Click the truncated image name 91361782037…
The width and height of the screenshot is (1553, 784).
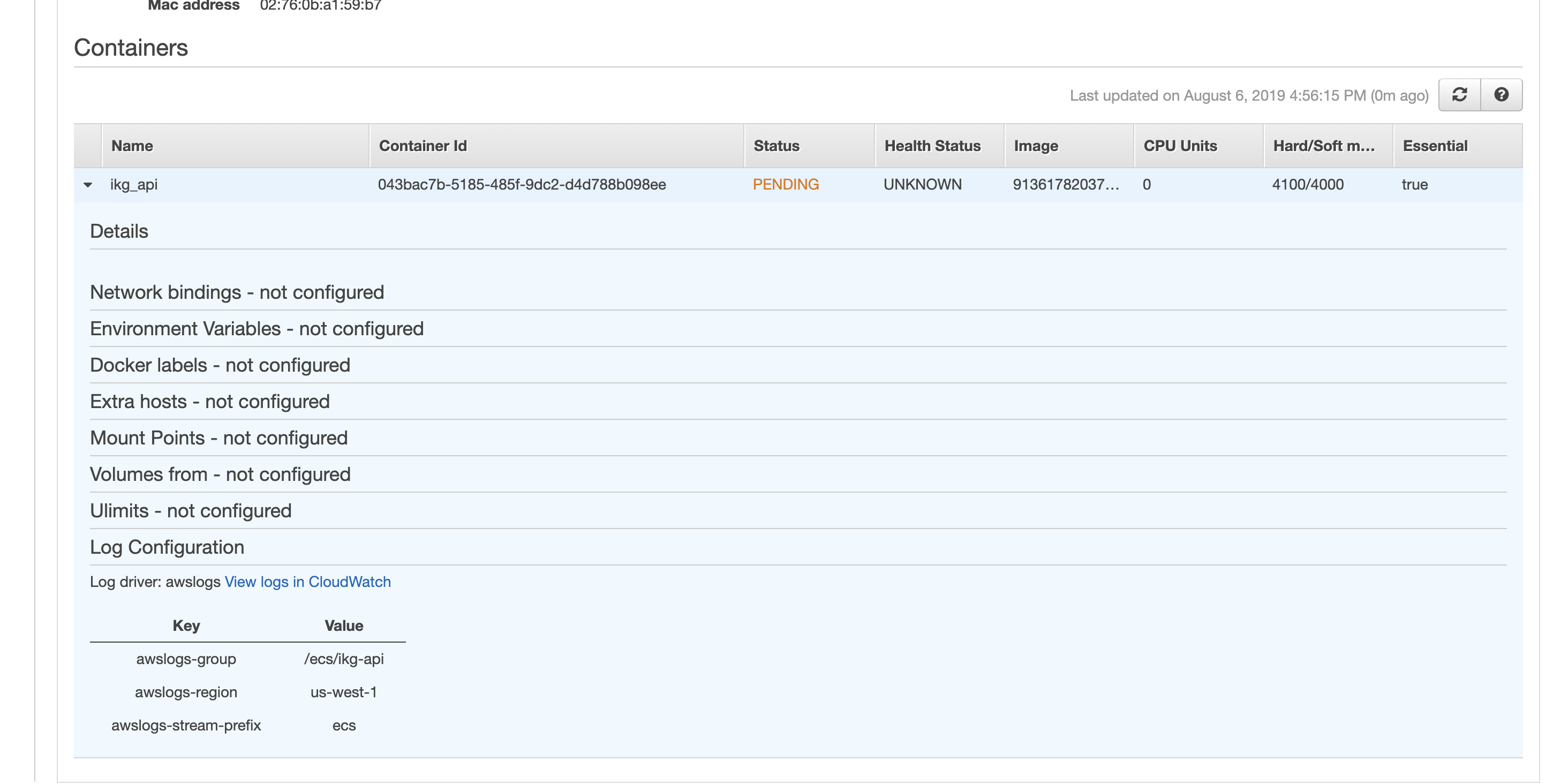[x=1065, y=185]
